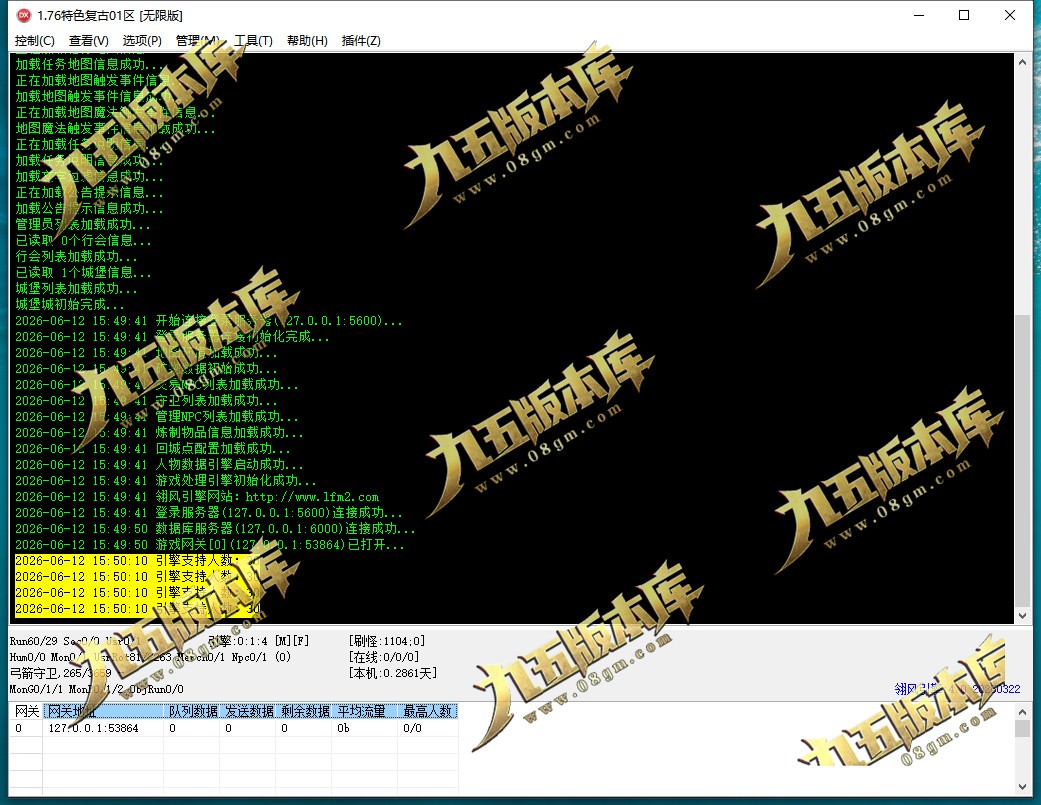Sort by the 队列数据 column header
Screen dimensions: 1041x805
coord(193,711)
